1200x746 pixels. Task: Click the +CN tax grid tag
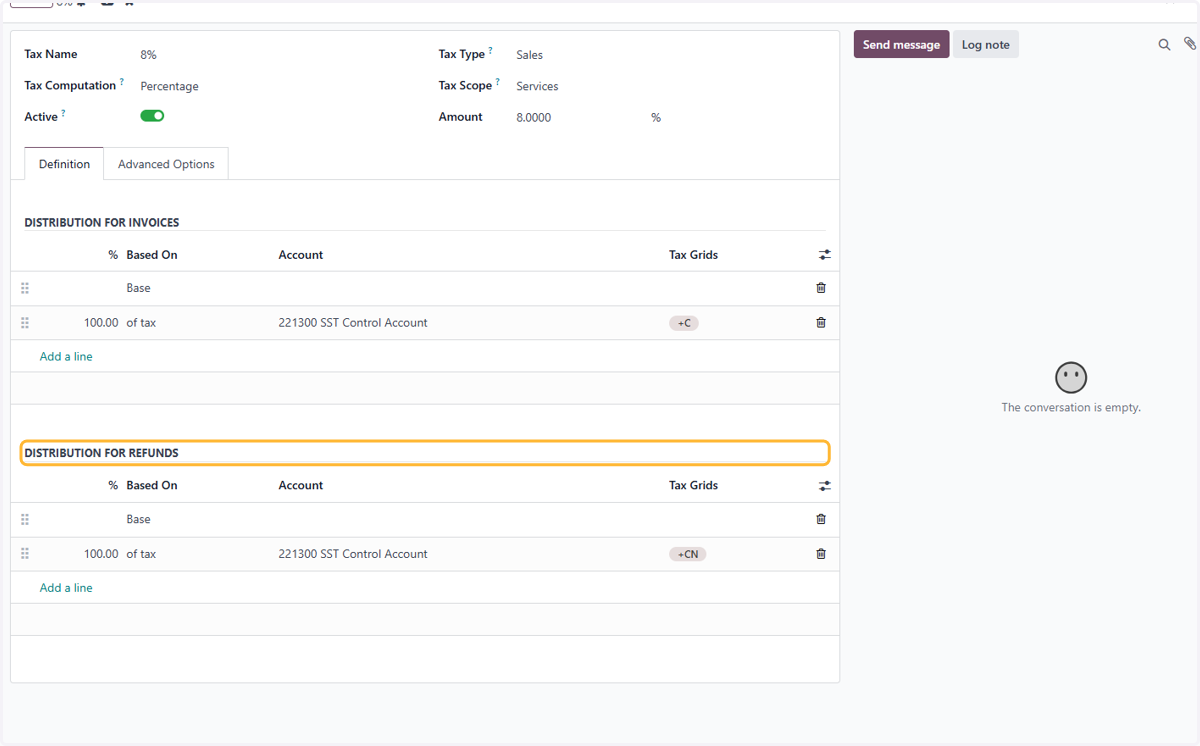688,554
